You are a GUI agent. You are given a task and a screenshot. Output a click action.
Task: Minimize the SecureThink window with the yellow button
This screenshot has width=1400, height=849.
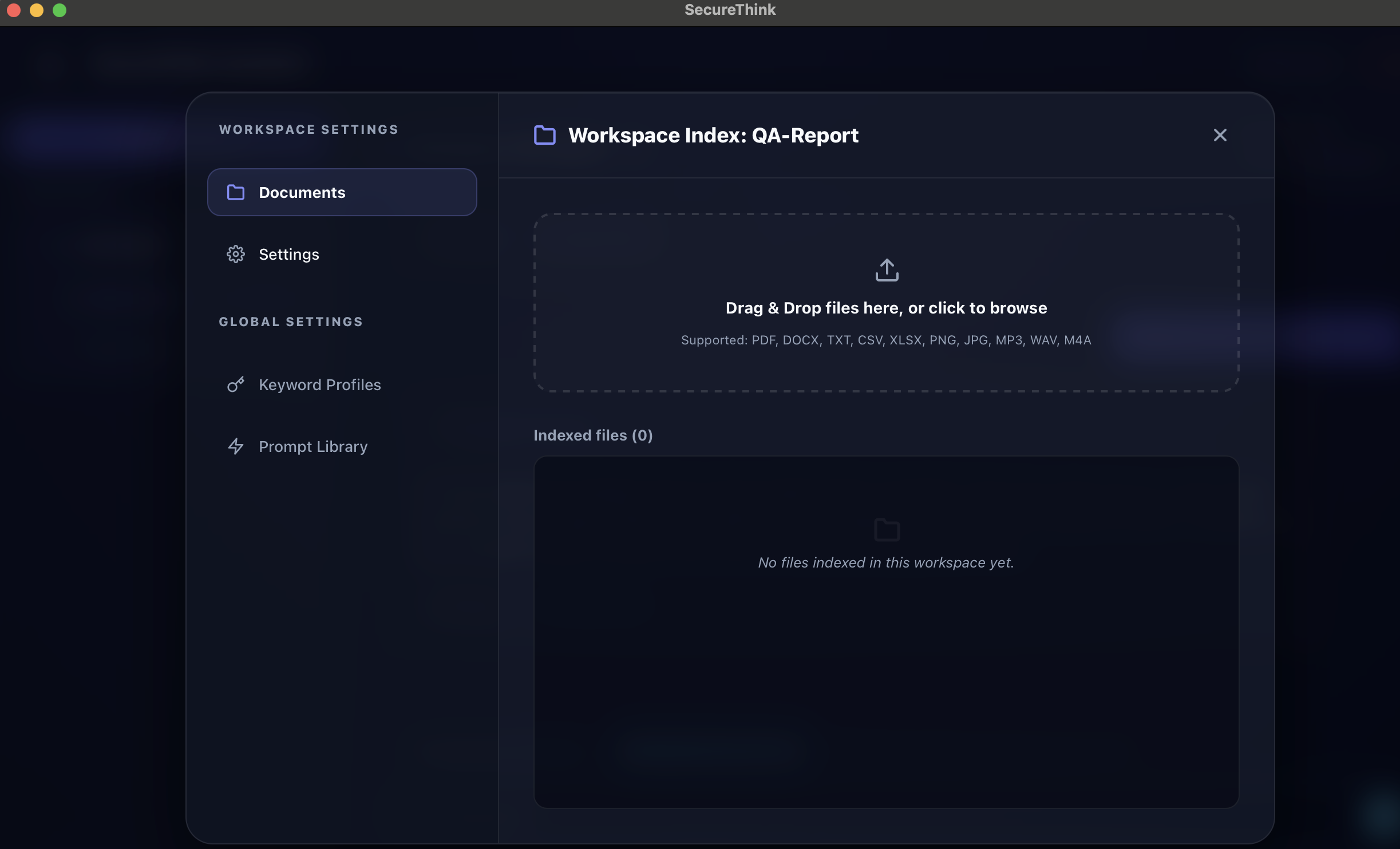pyautogui.click(x=37, y=10)
